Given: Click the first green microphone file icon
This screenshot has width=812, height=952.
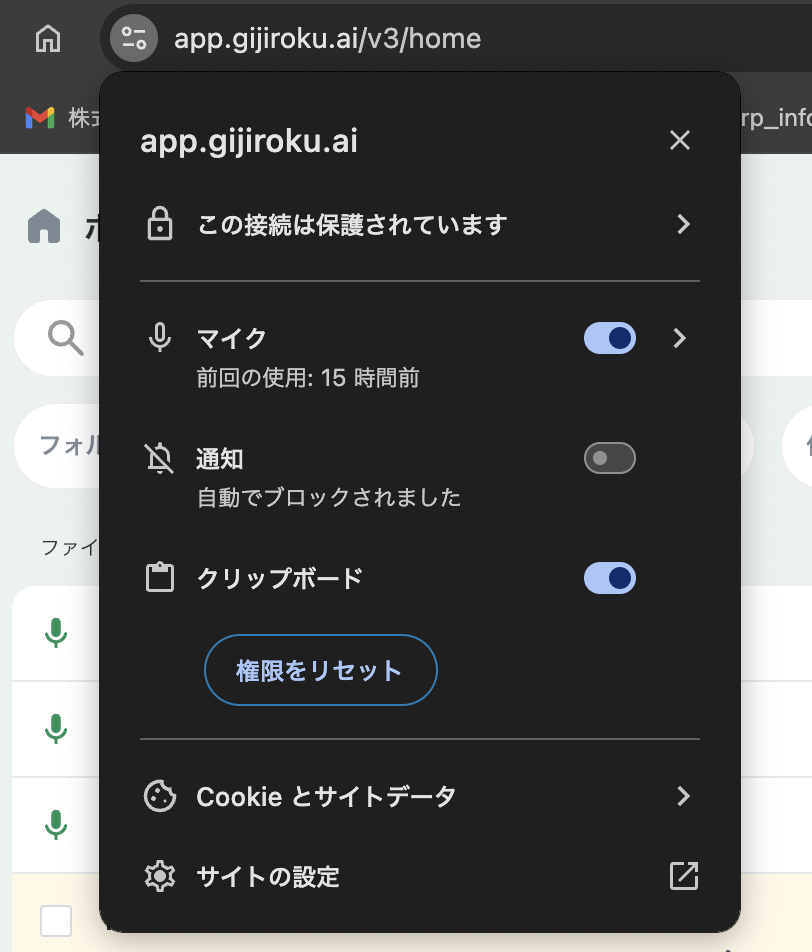Looking at the screenshot, I should (x=56, y=633).
